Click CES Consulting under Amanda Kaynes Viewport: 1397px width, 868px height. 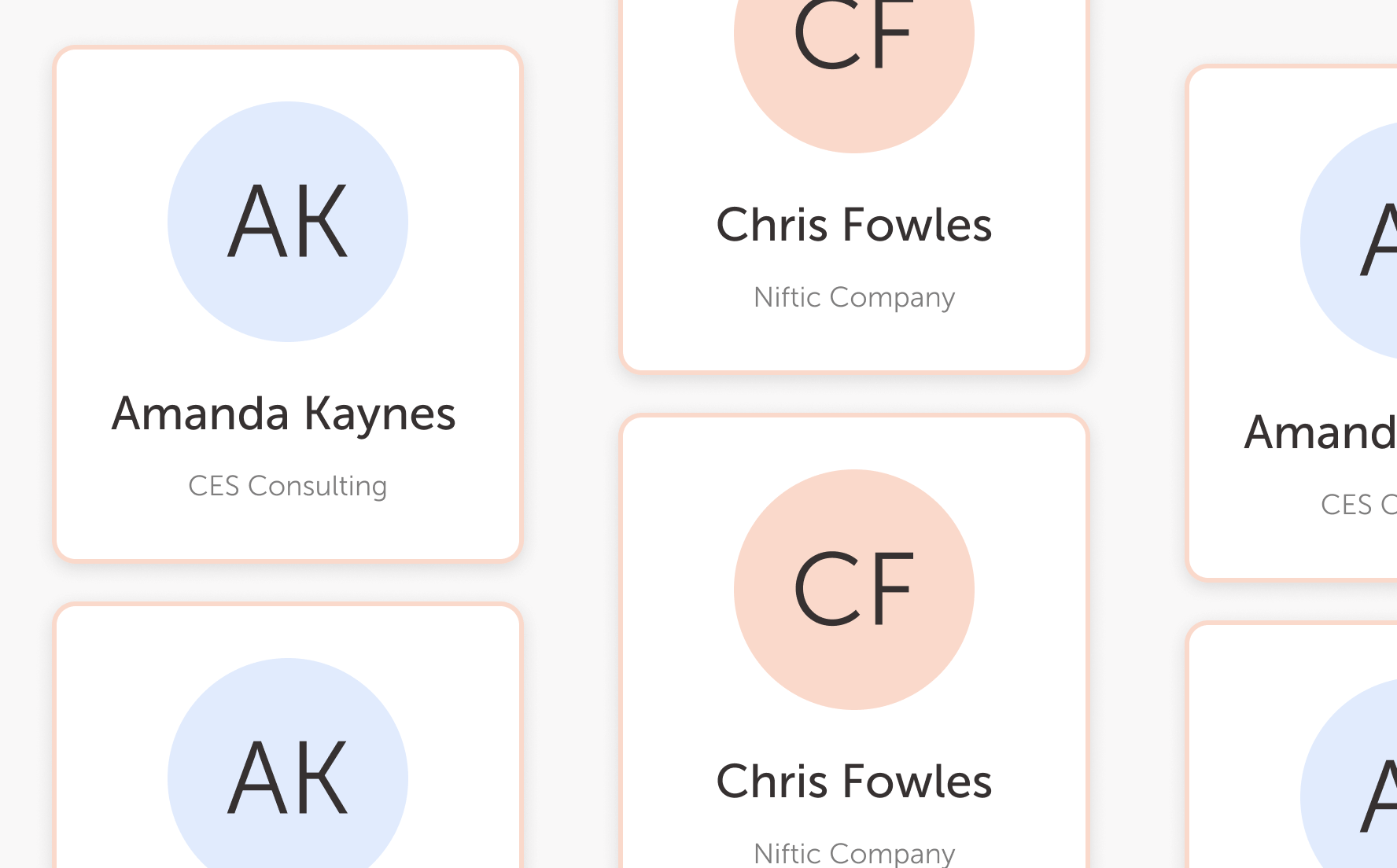(288, 486)
